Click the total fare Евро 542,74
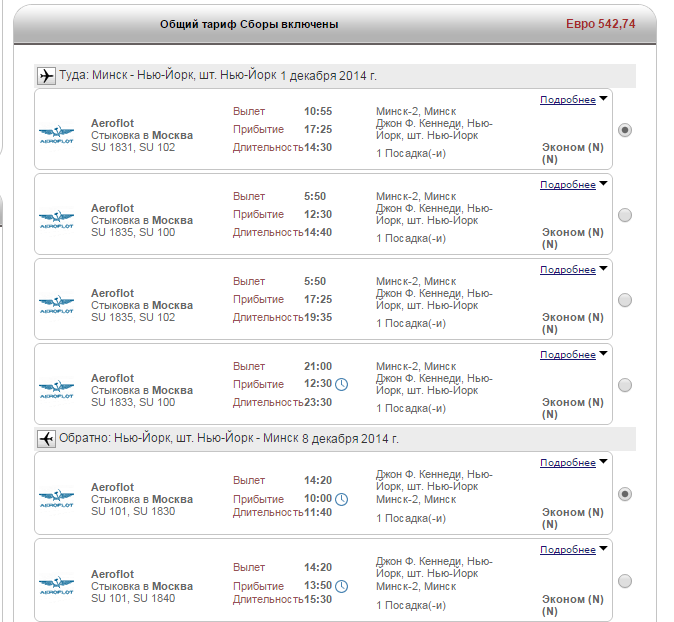674x622 pixels. (x=600, y=24)
